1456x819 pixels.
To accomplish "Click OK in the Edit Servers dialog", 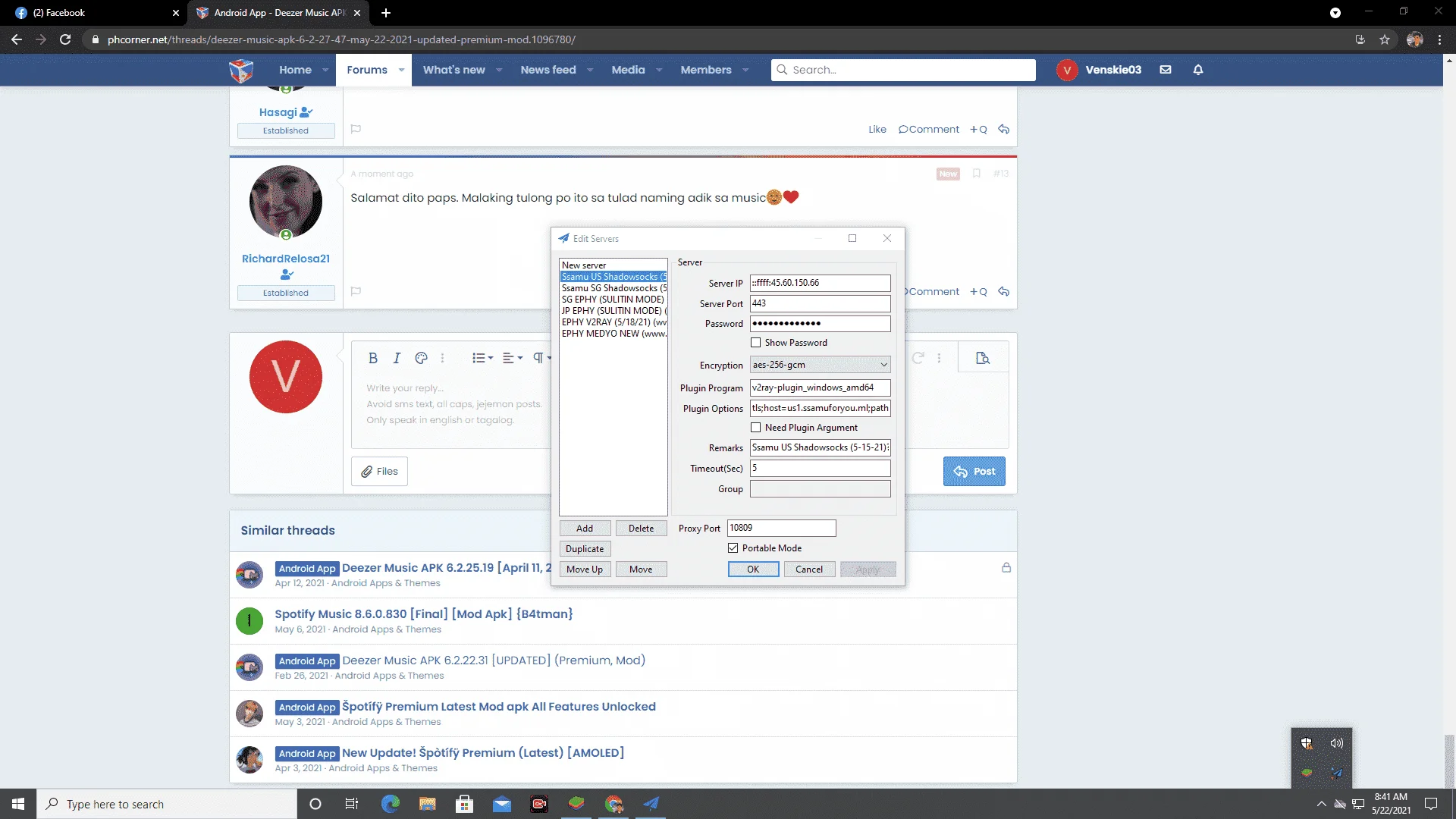I will click(x=753, y=570).
